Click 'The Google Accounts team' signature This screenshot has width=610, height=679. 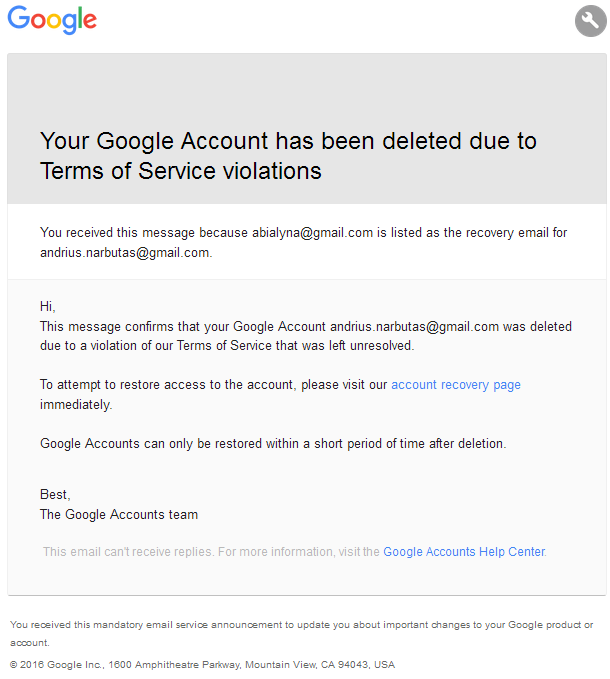pyautogui.click(x=119, y=514)
